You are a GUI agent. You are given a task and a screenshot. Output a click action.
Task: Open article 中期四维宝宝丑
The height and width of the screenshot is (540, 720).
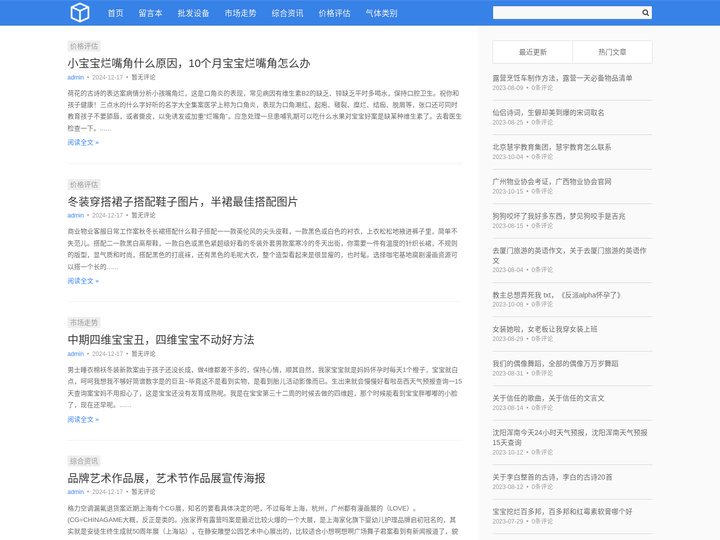pyautogui.click(x=161, y=340)
